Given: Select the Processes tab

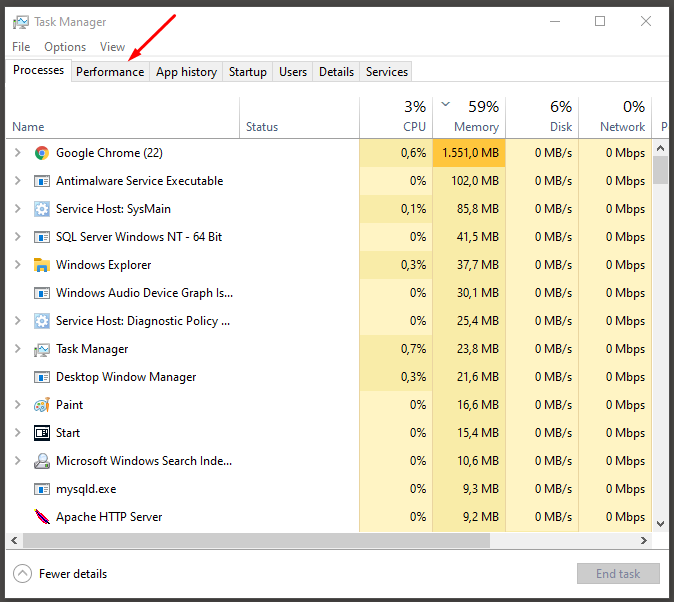Looking at the screenshot, I should point(38,70).
